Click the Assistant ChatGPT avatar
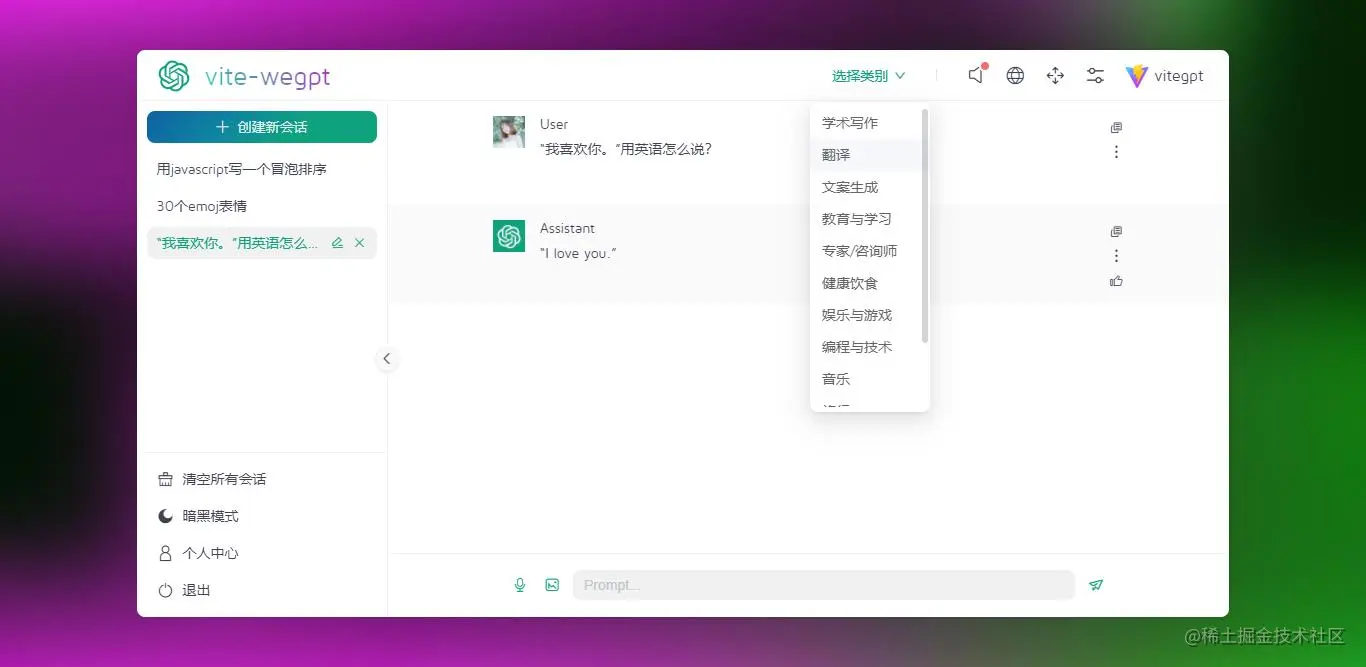The image size is (1366, 667). pyautogui.click(x=509, y=236)
